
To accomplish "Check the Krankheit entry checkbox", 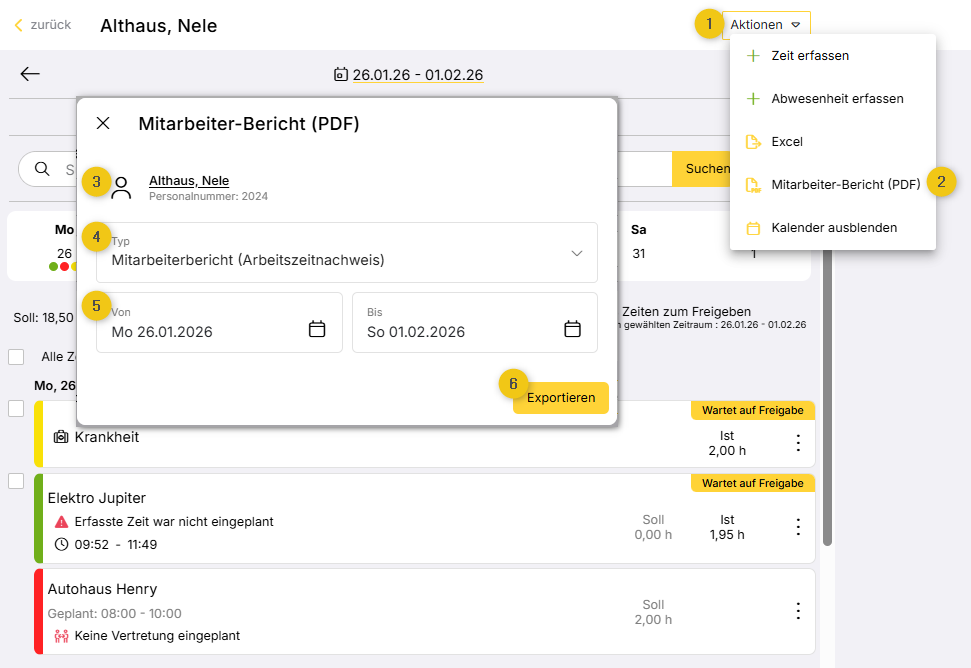I will coord(16,408).
